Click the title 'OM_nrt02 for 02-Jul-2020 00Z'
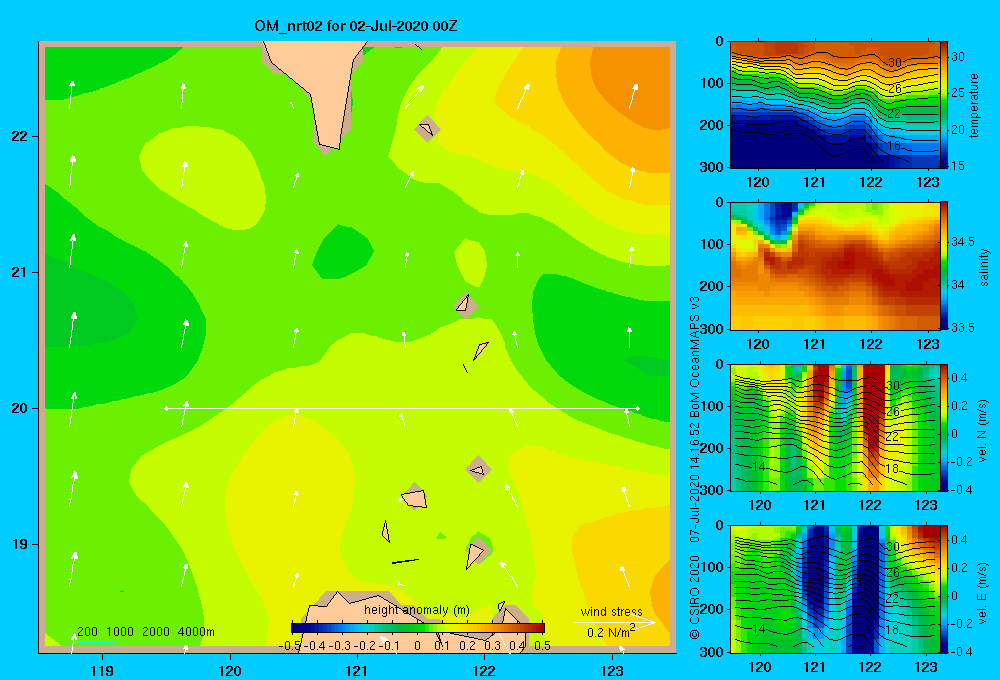Screen dimensions: 1000x680 click(355, 26)
